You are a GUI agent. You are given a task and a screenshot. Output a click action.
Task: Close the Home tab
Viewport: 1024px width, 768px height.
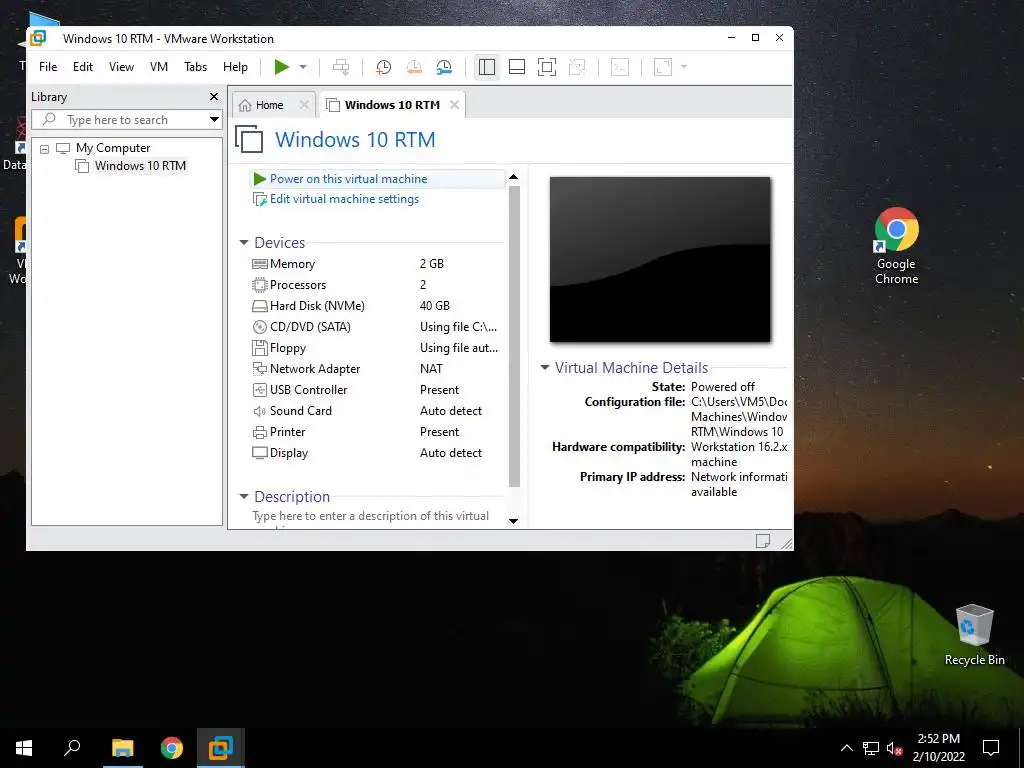click(x=304, y=104)
